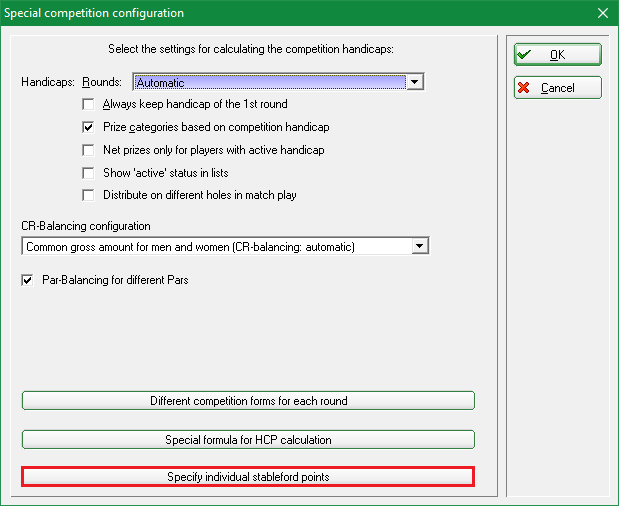Screen dimensions: 619x506
Task: Check 'Distribute on different holes in match play'
Action: pos(89,195)
